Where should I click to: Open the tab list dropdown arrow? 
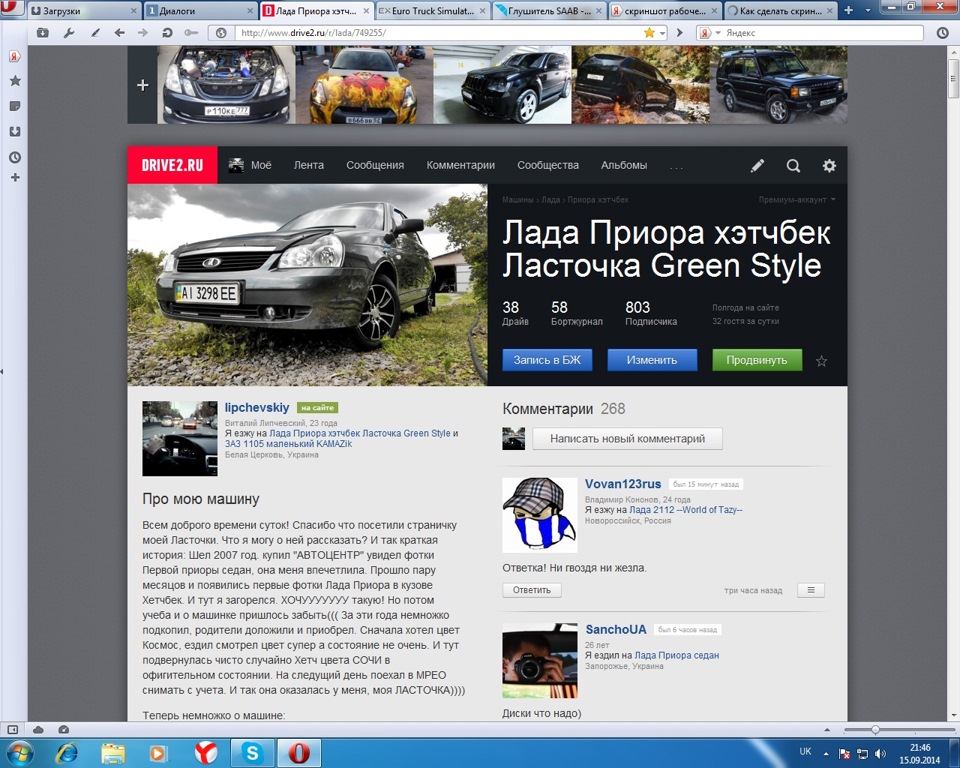868,10
